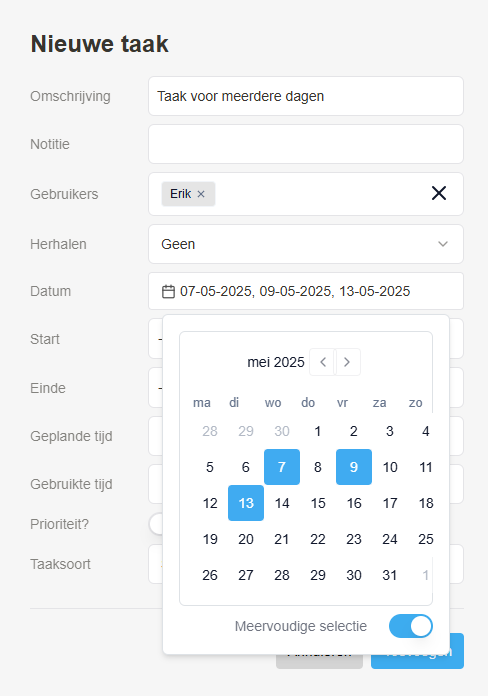Select greyed-out date 28 of April
This screenshot has height=698, width=488.
pos(210,431)
